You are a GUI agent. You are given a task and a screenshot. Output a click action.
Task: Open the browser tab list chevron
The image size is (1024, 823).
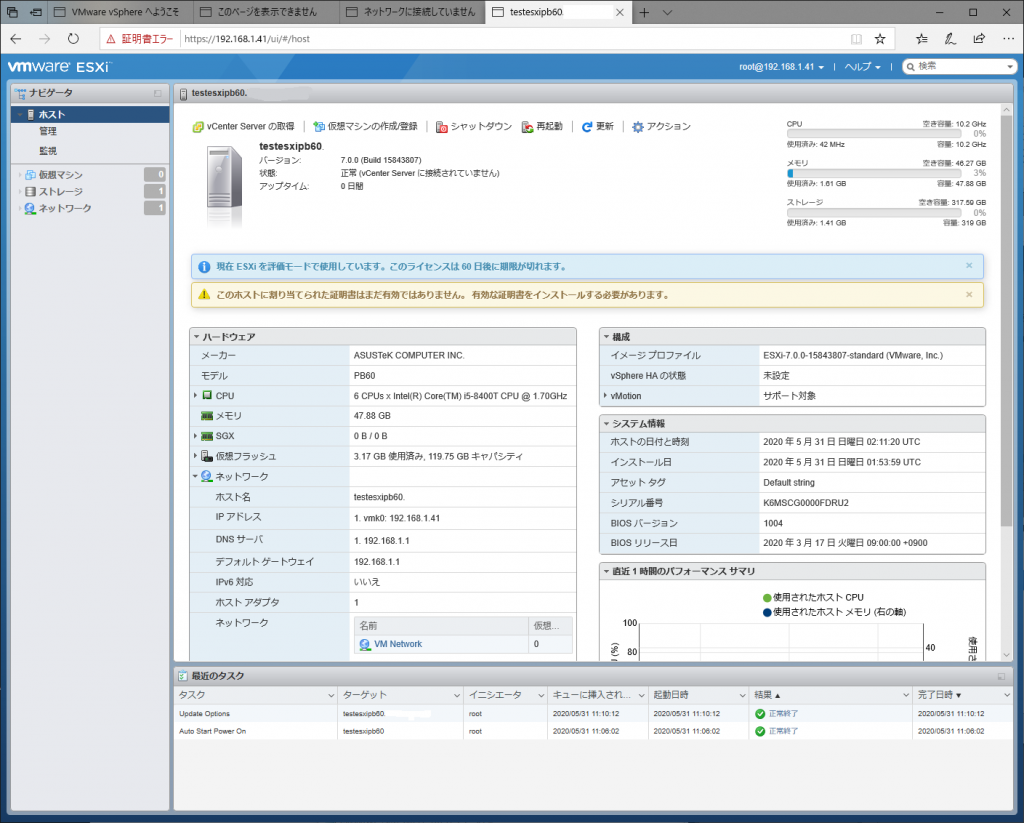click(x=667, y=12)
